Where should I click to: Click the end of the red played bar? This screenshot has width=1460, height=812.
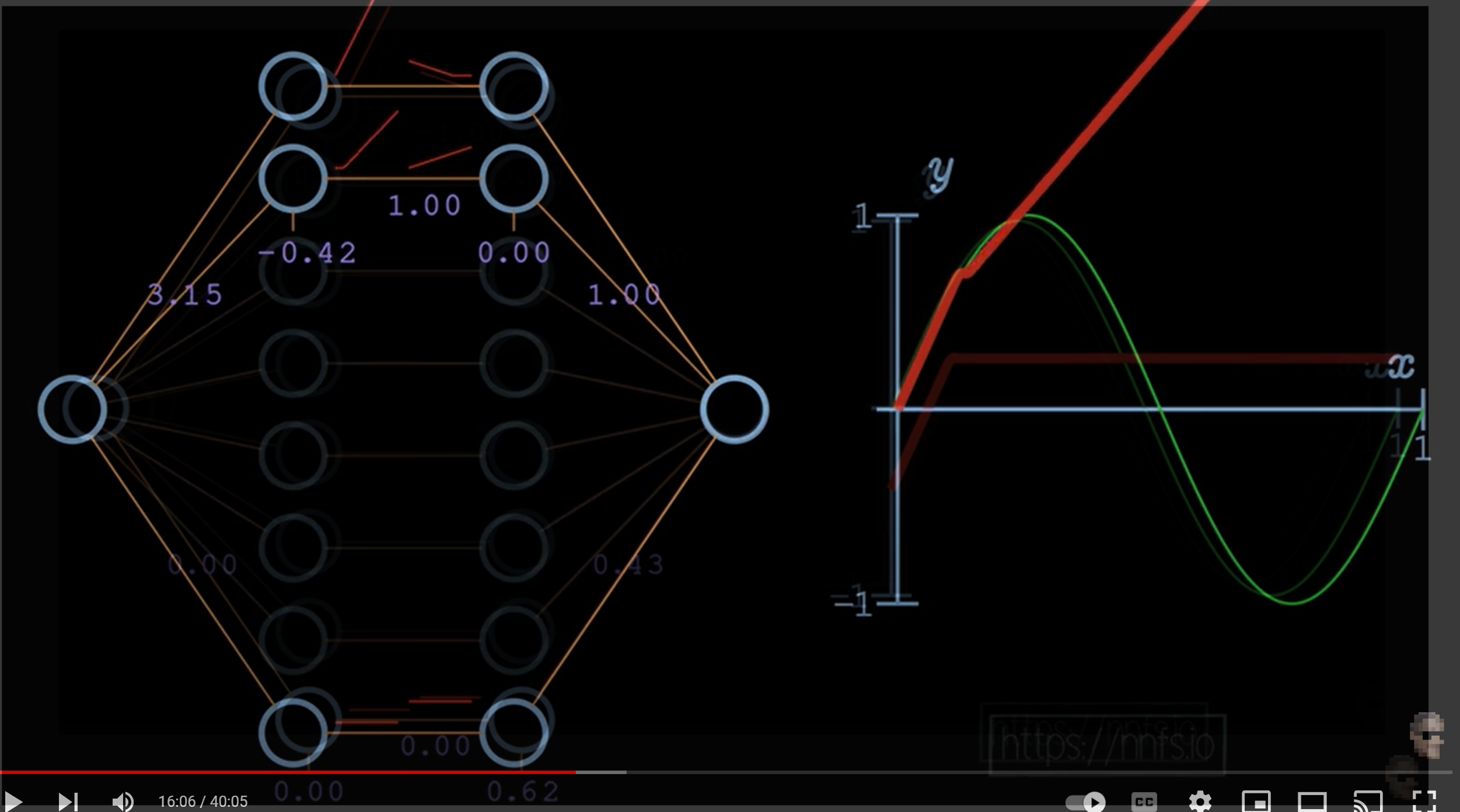575,772
